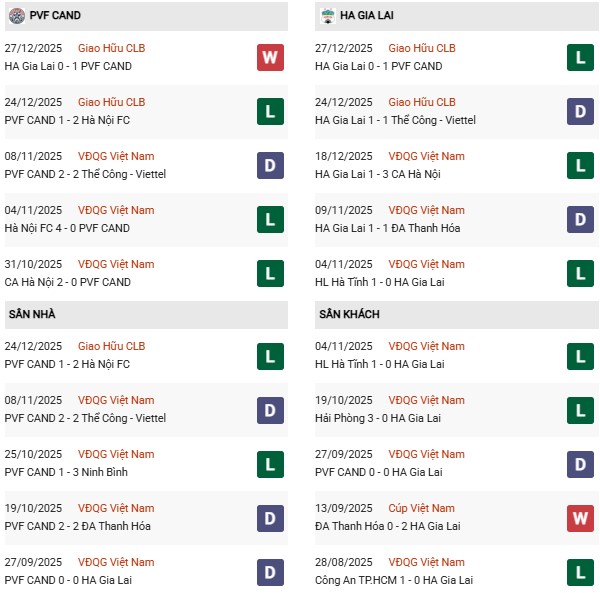This screenshot has width=600, height=593.
Task: Open VĐQG Việt Nam link dated 18/12/2025
Action: click(x=426, y=156)
